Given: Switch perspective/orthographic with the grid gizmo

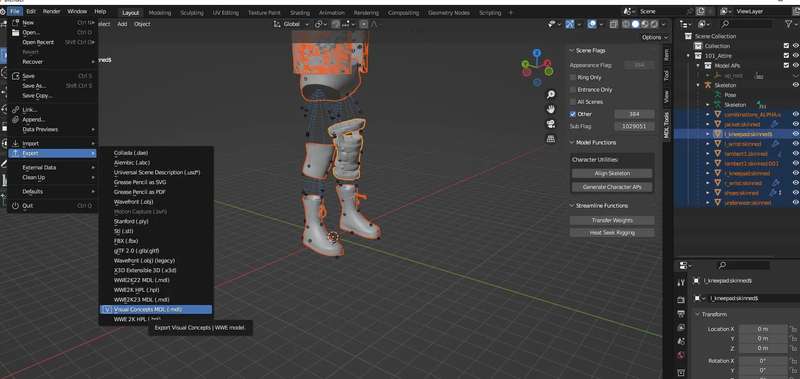Looking at the screenshot, I should point(551,139).
